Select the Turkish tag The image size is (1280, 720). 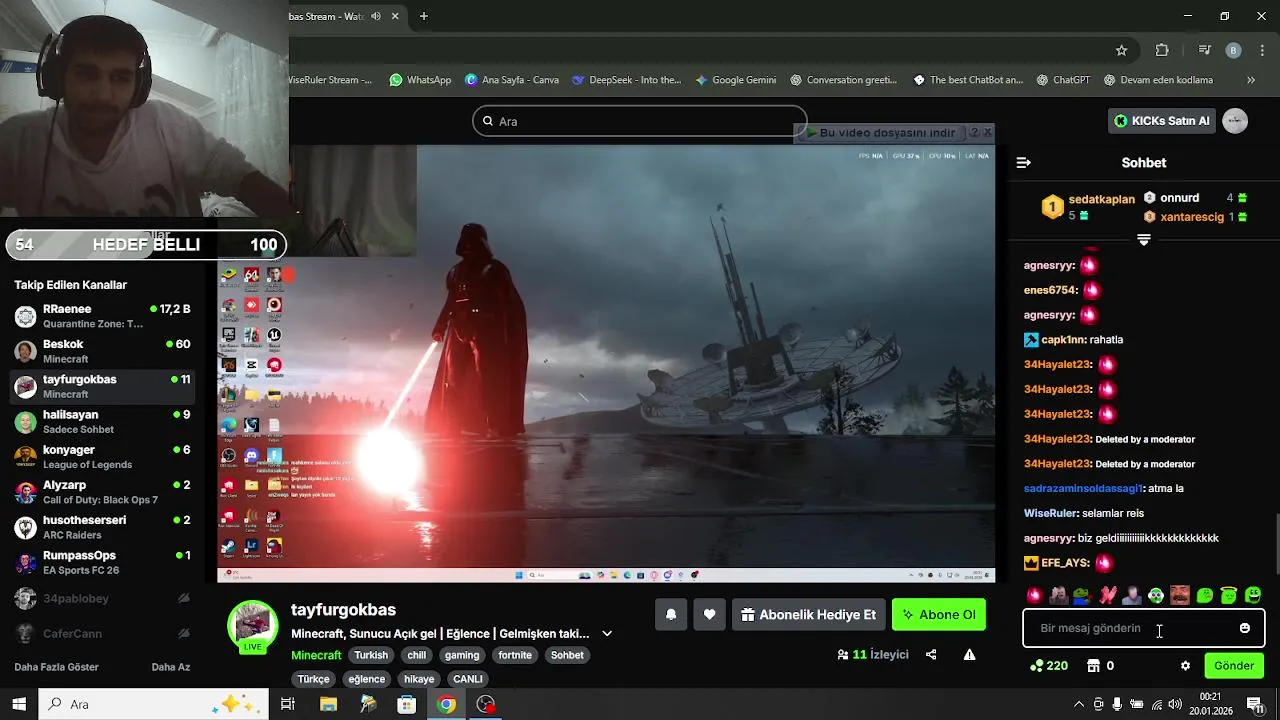[x=370, y=655]
